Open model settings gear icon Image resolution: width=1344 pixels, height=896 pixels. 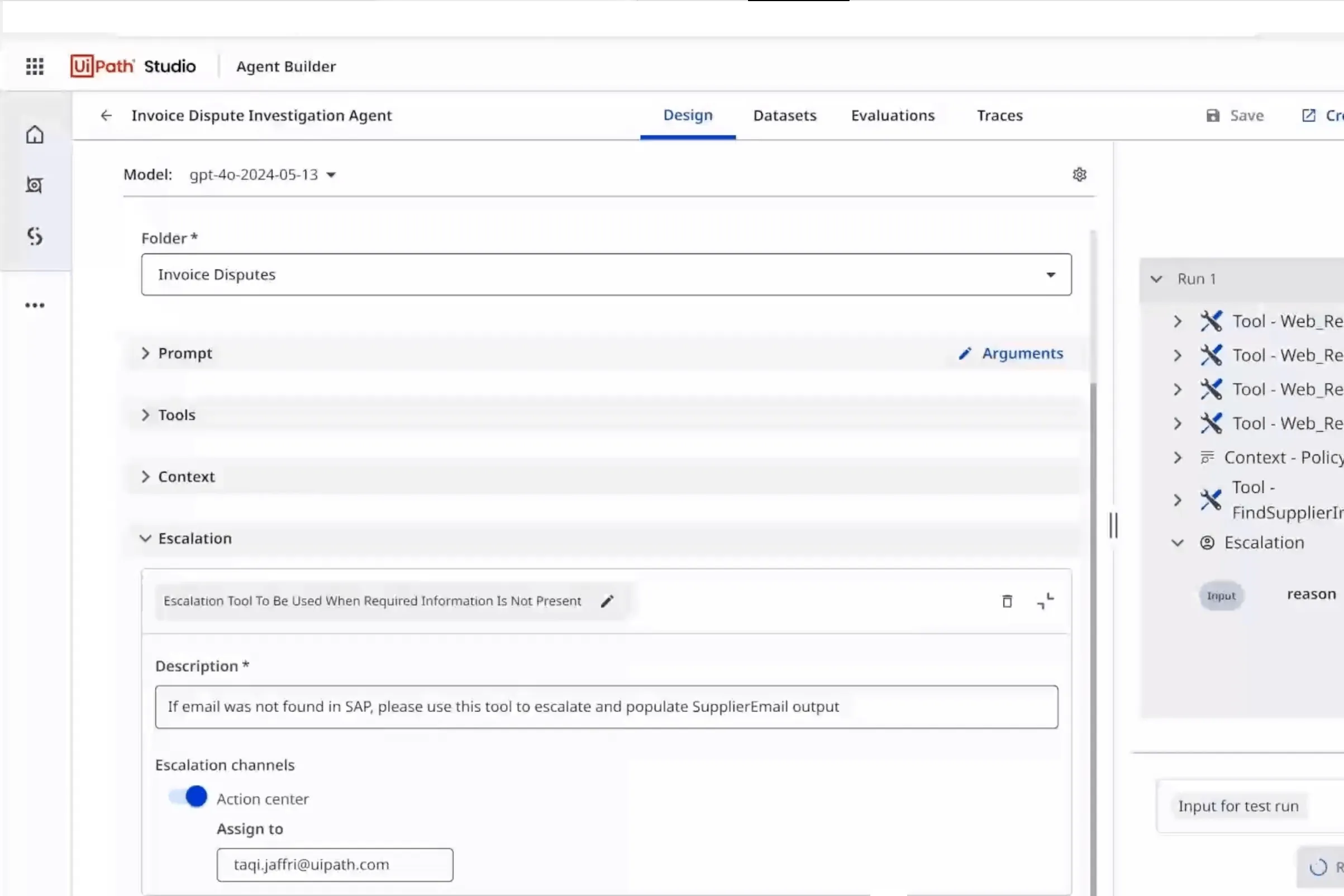pos(1079,174)
